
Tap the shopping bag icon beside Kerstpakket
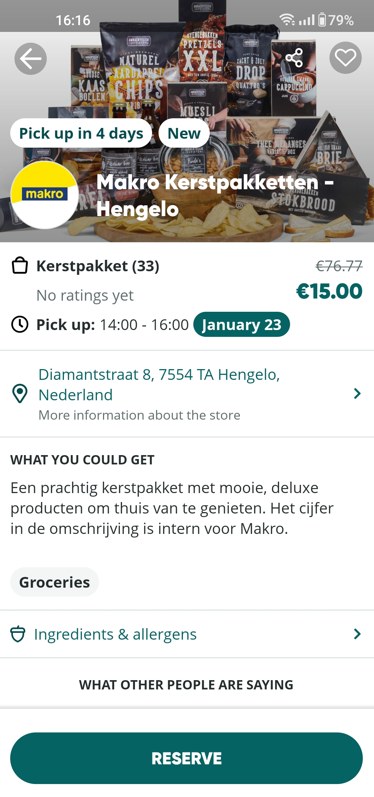[x=19, y=266]
